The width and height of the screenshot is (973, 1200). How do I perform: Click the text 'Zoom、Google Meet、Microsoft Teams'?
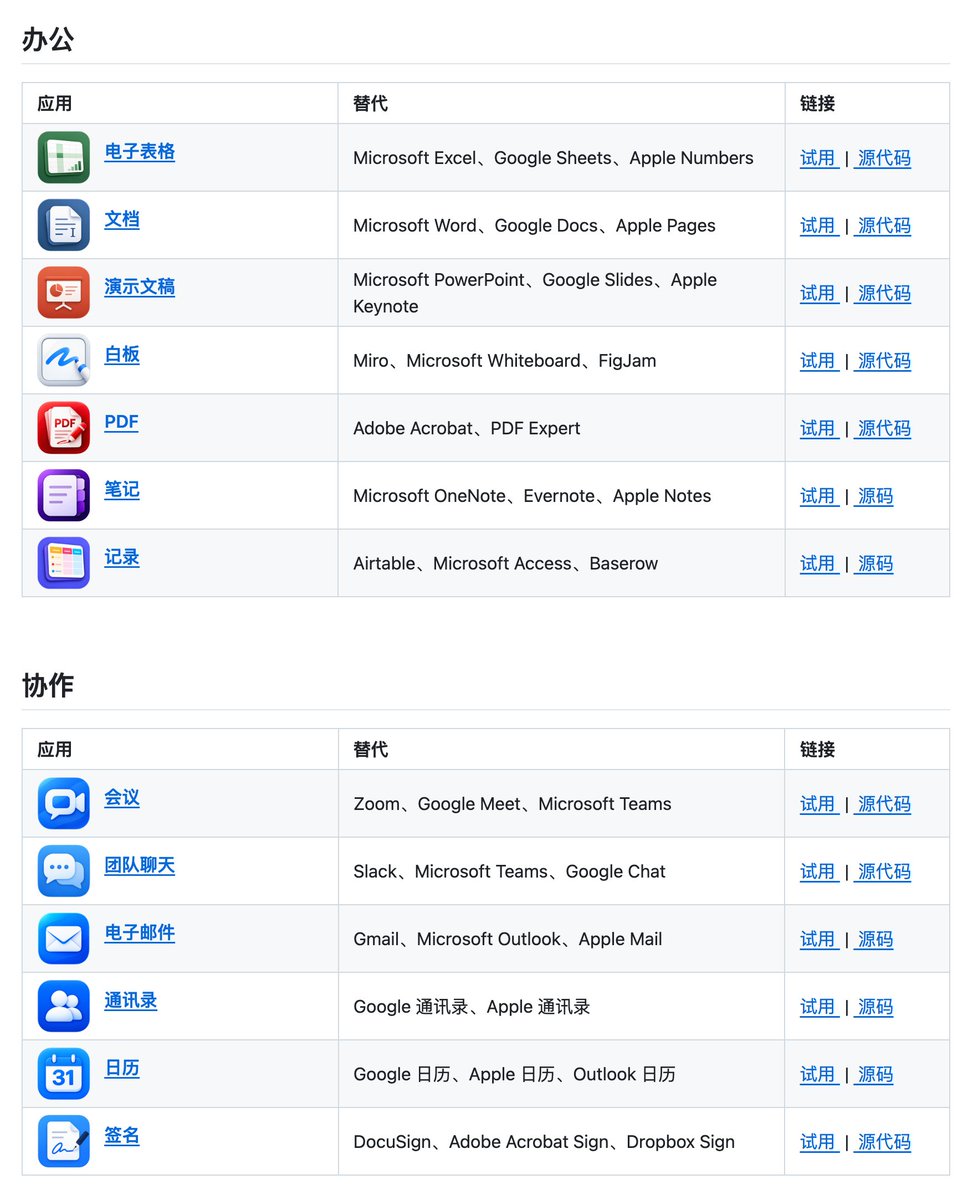[513, 804]
